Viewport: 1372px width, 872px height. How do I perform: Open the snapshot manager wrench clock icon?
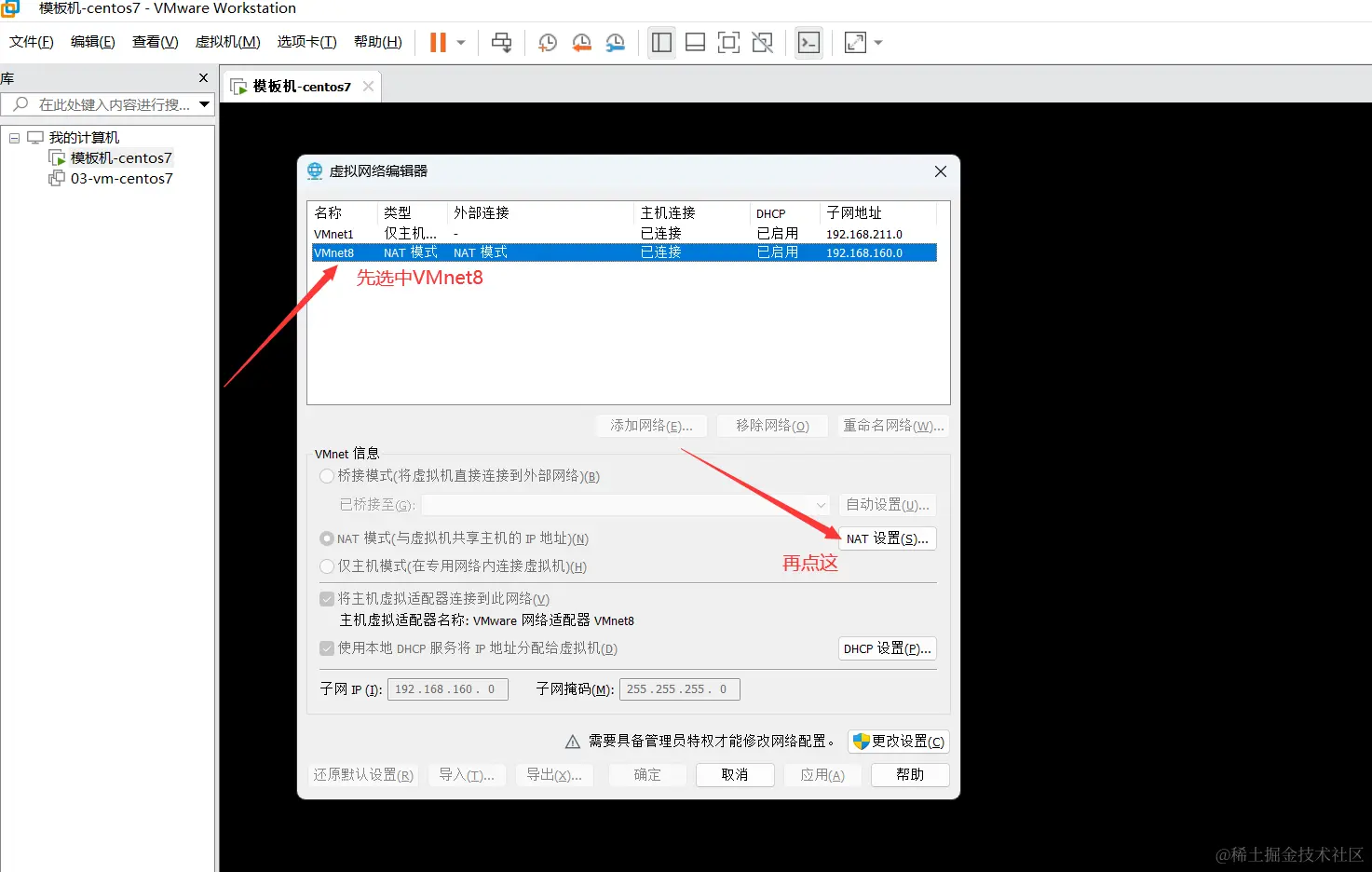point(616,43)
